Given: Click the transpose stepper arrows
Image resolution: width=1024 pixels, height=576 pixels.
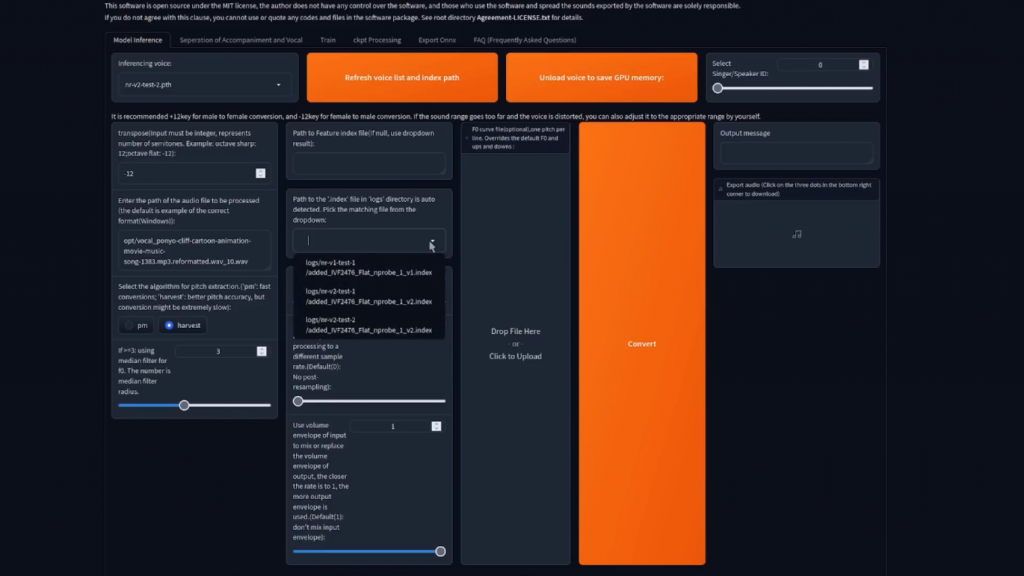Looking at the screenshot, I should pos(261,173).
